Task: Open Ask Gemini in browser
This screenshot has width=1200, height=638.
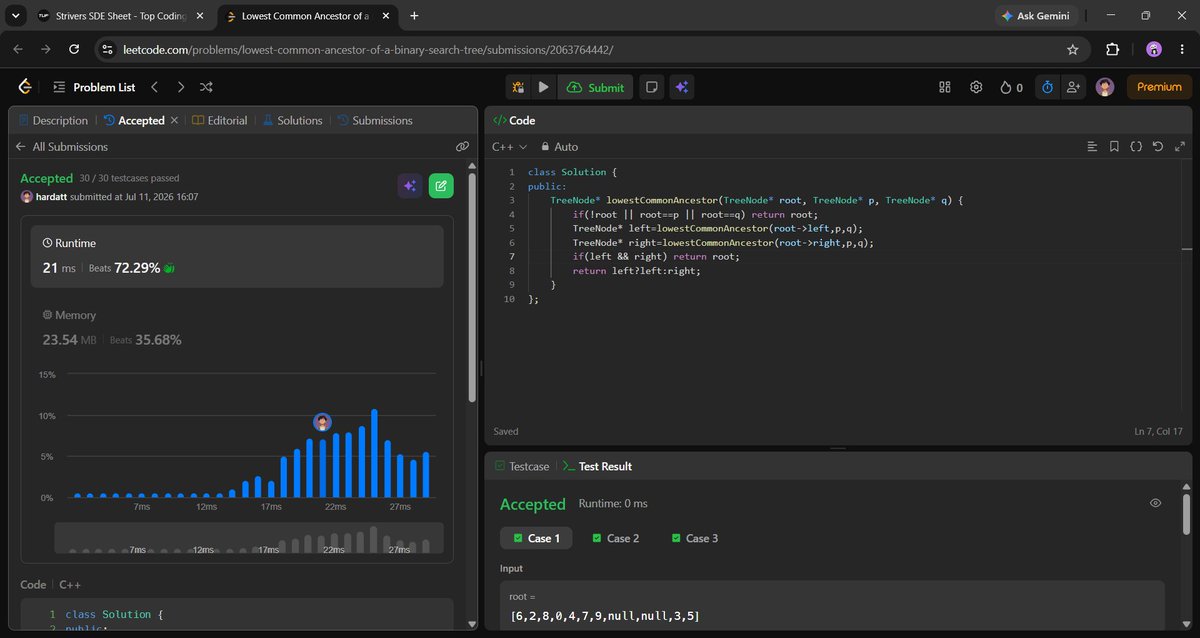Action: pyautogui.click(x=1037, y=16)
